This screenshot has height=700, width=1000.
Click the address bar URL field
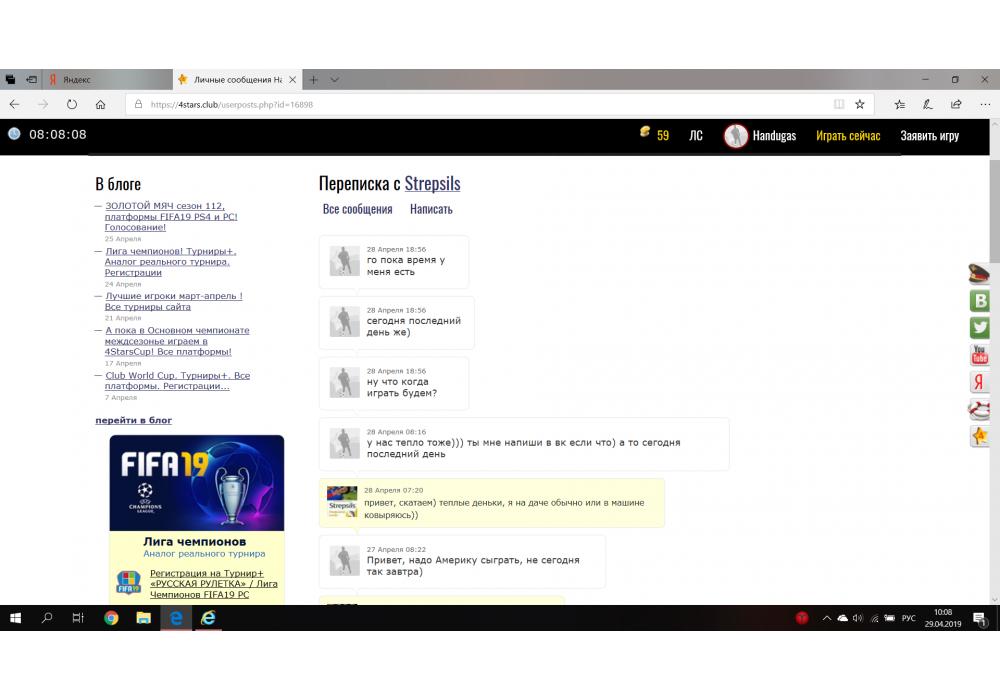480,104
